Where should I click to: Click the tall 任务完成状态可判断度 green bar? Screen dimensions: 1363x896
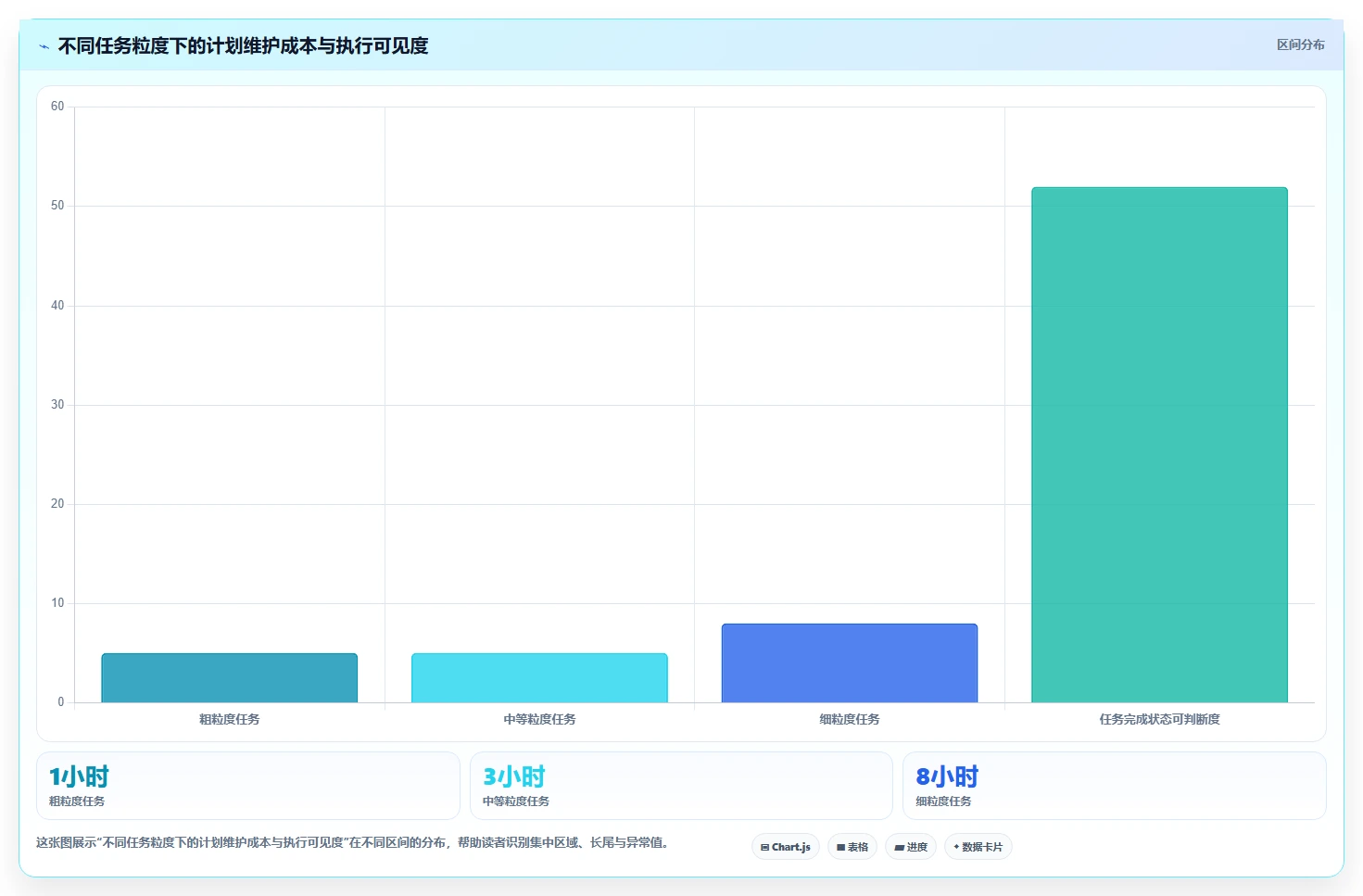(1160, 445)
